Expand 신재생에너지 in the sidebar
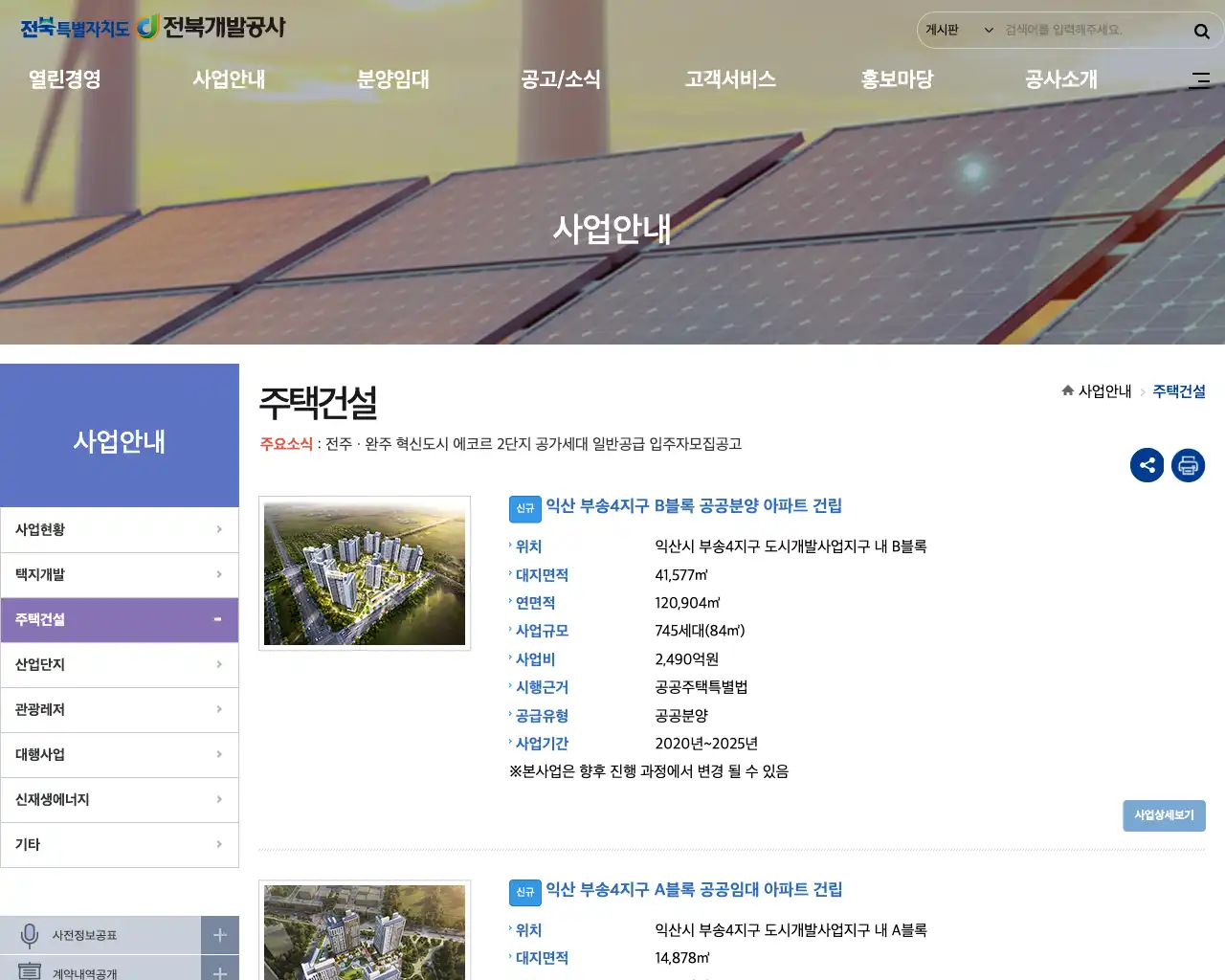This screenshot has width=1225, height=980. pos(120,799)
